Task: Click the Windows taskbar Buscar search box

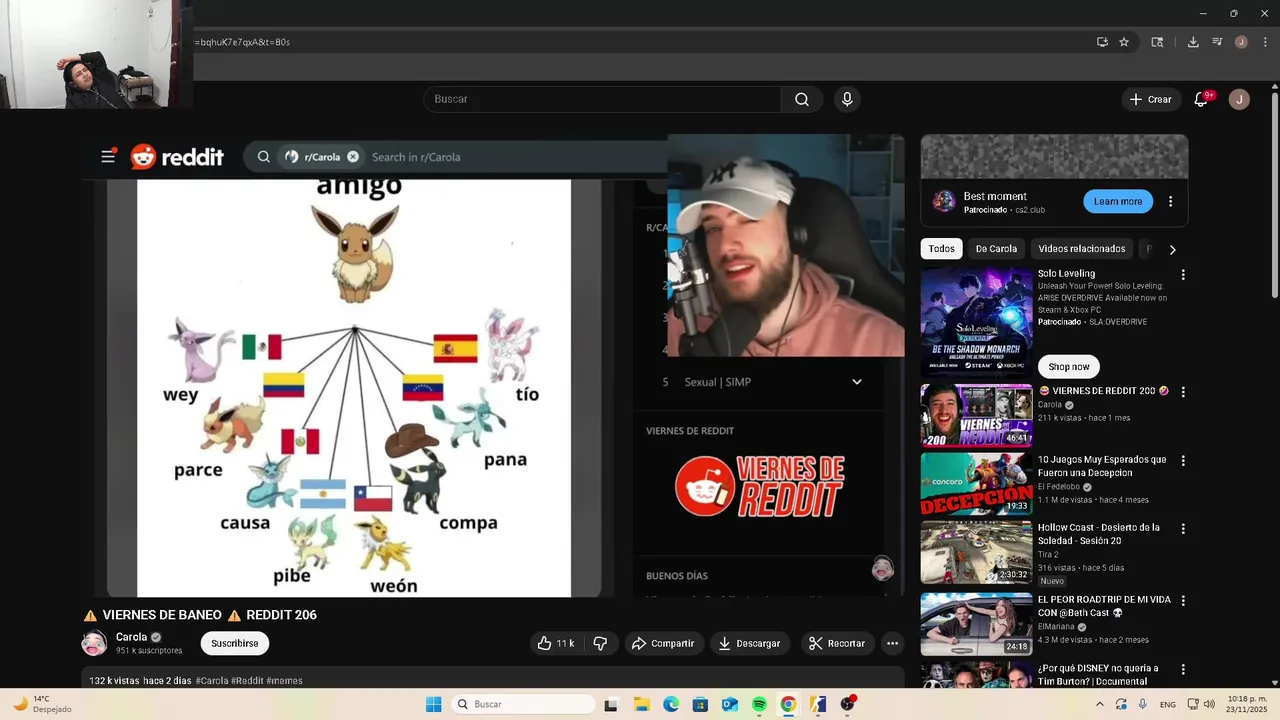Action: (x=524, y=704)
